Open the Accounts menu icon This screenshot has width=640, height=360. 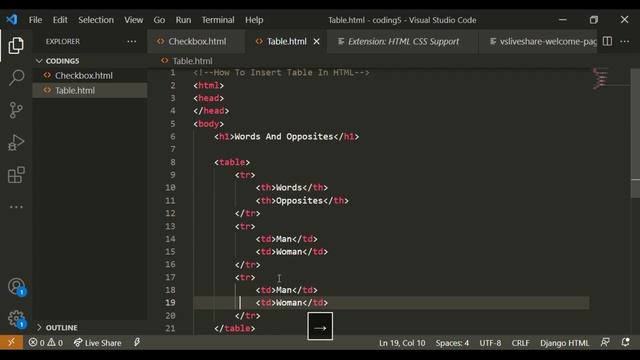tap(16, 287)
